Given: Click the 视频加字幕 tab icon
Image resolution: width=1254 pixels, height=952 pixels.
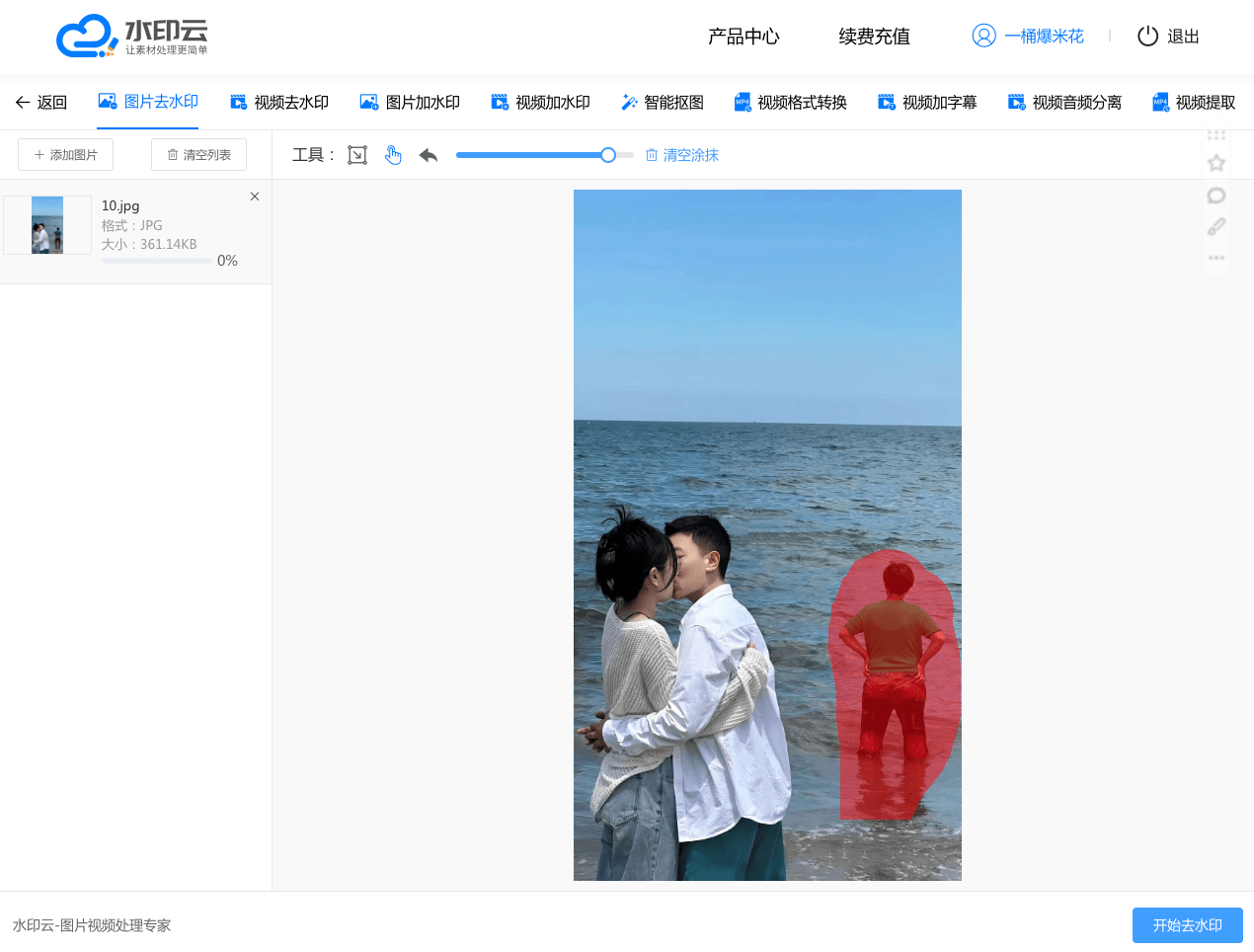Looking at the screenshot, I should pyautogui.click(x=887, y=103).
